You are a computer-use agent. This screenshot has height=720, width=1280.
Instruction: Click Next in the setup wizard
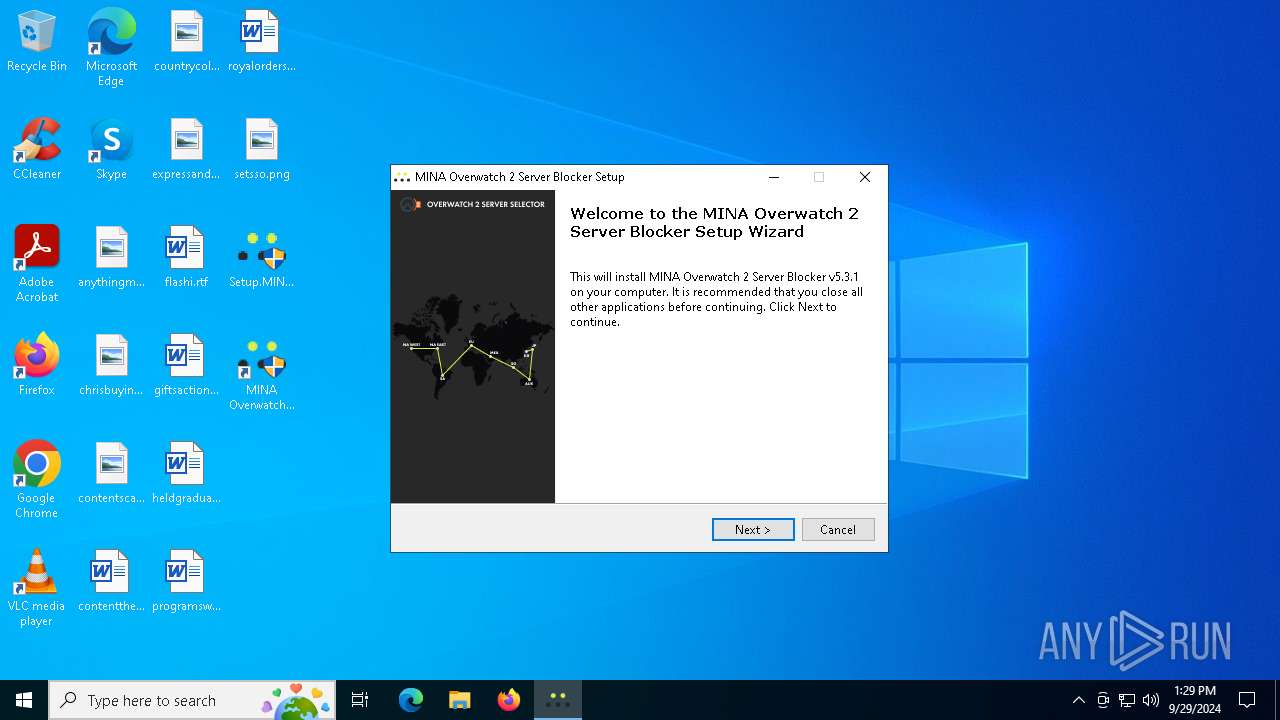tap(753, 529)
